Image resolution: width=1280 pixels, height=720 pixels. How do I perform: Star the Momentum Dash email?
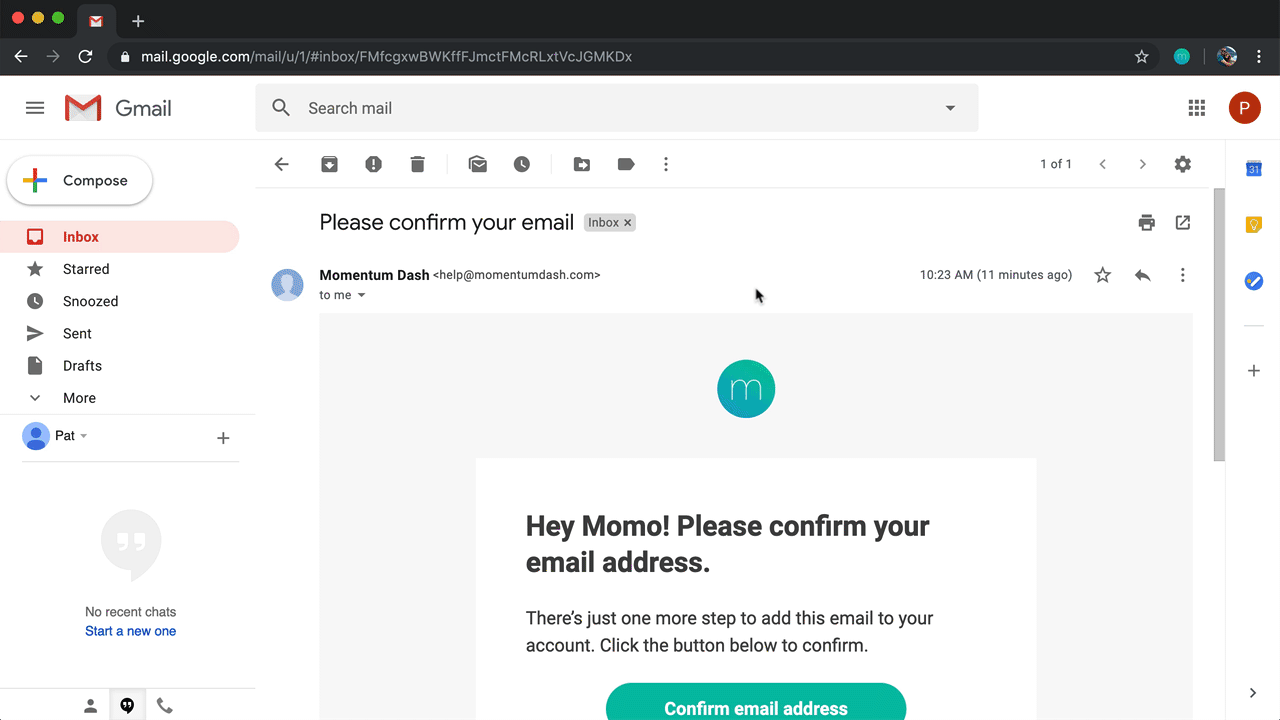click(x=1102, y=275)
